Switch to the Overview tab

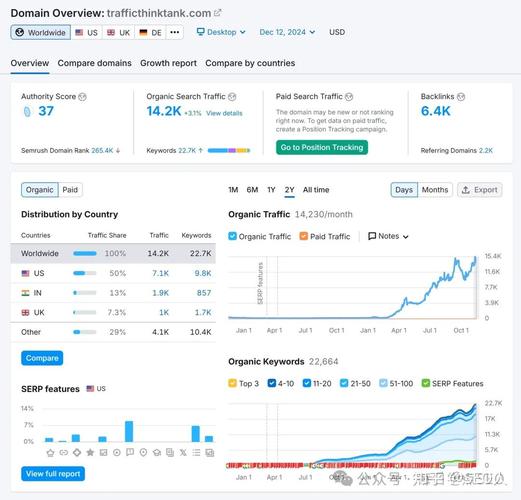click(30, 63)
